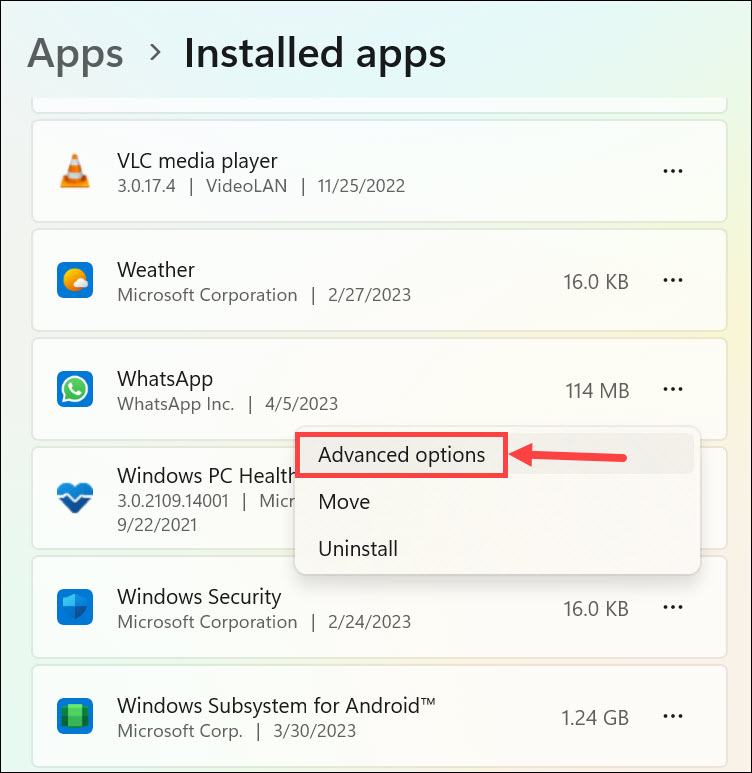Image resolution: width=752 pixels, height=773 pixels.
Task: Open the three-dot menu for Windows Security
Action: [673, 607]
